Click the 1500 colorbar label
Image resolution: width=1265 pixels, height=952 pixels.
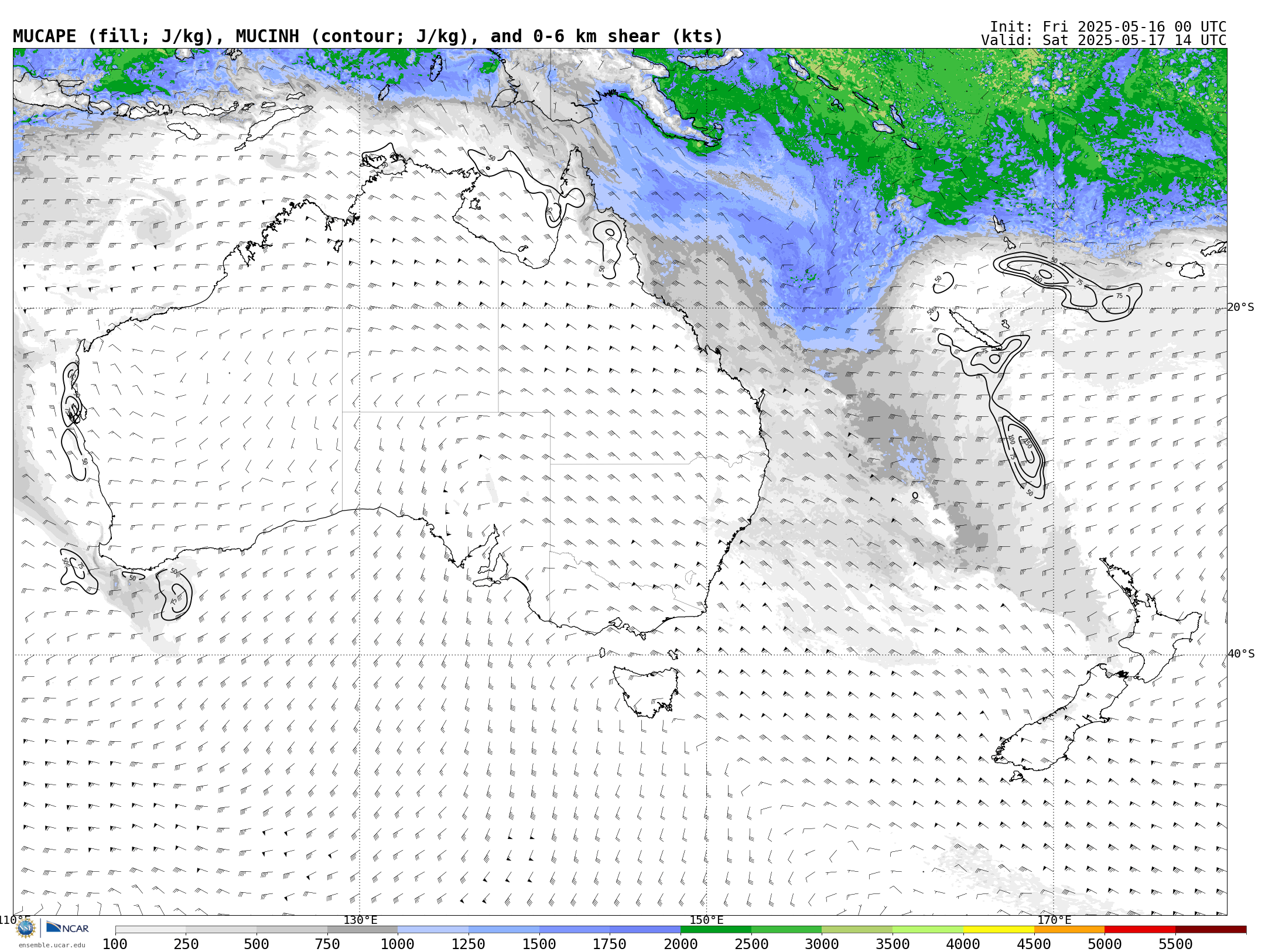[539, 944]
